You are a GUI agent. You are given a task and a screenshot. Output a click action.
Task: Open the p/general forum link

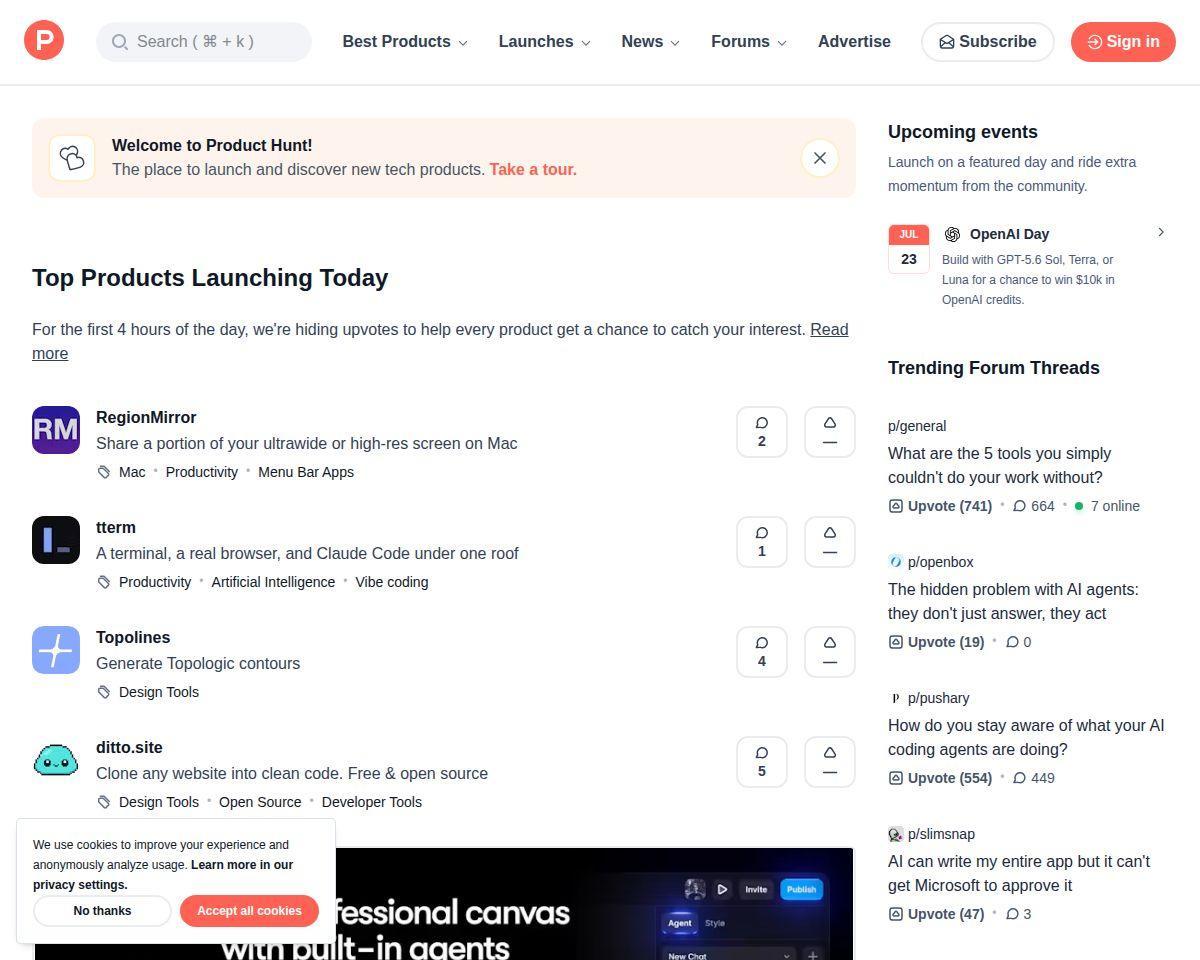[917, 426]
